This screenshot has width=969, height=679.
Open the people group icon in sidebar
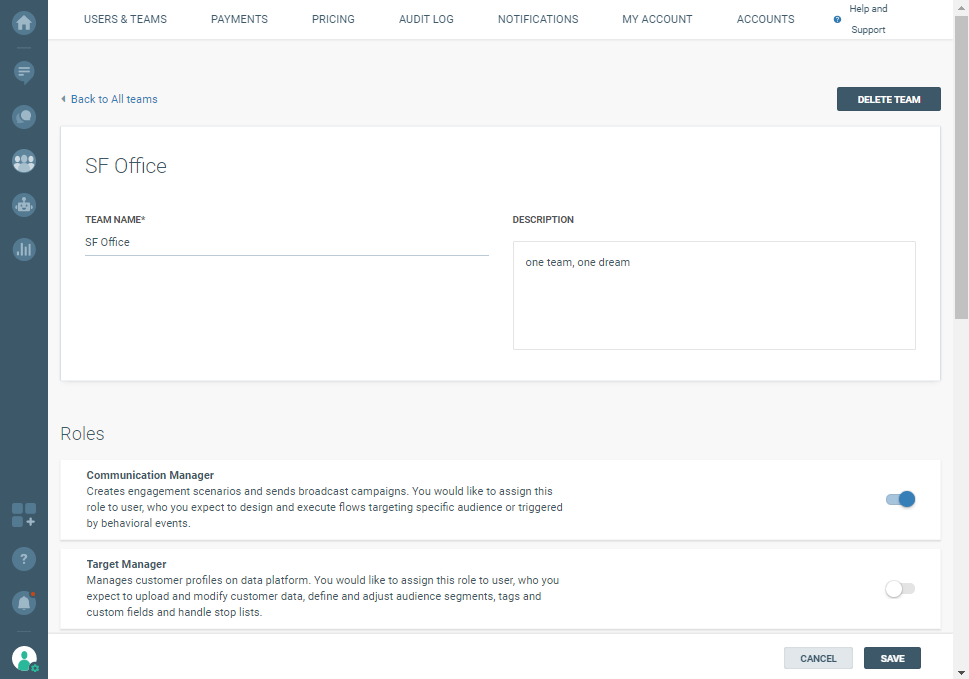[x=24, y=160]
